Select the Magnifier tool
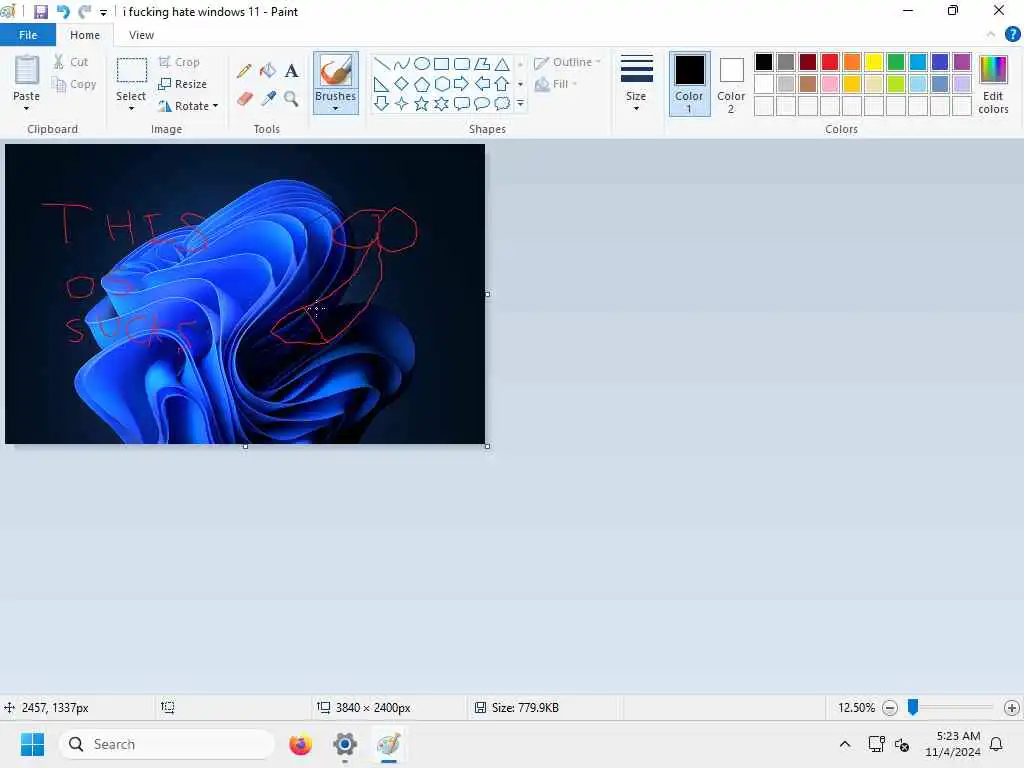 point(291,99)
